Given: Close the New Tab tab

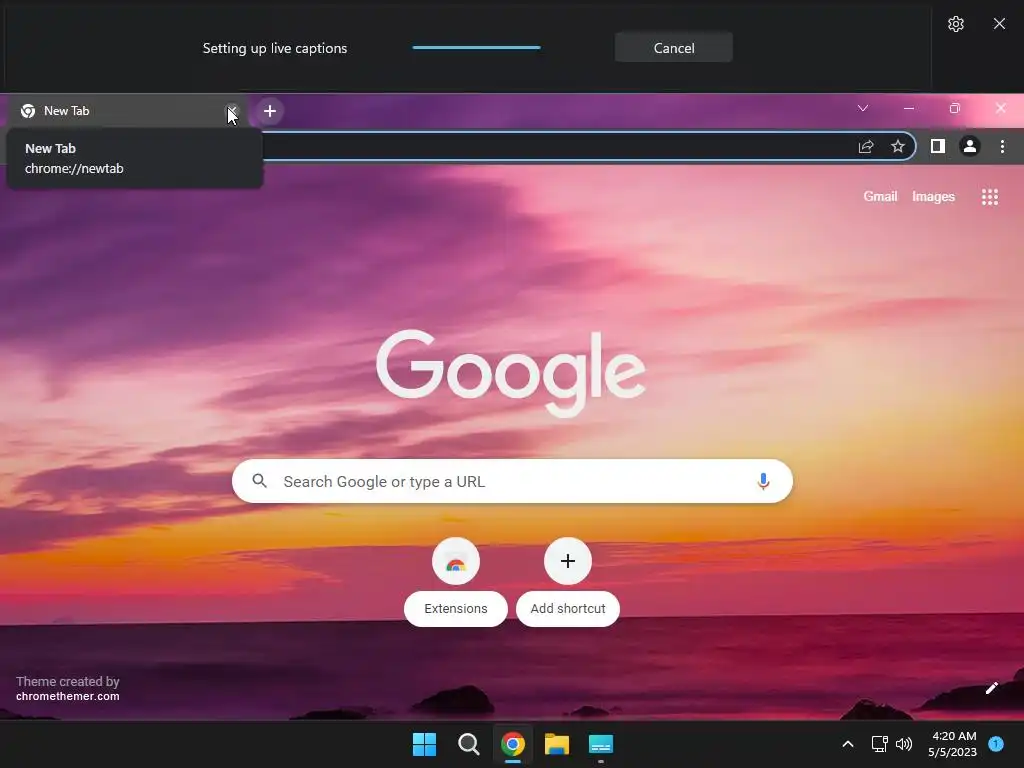Looking at the screenshot, I should tap(232, 111).
